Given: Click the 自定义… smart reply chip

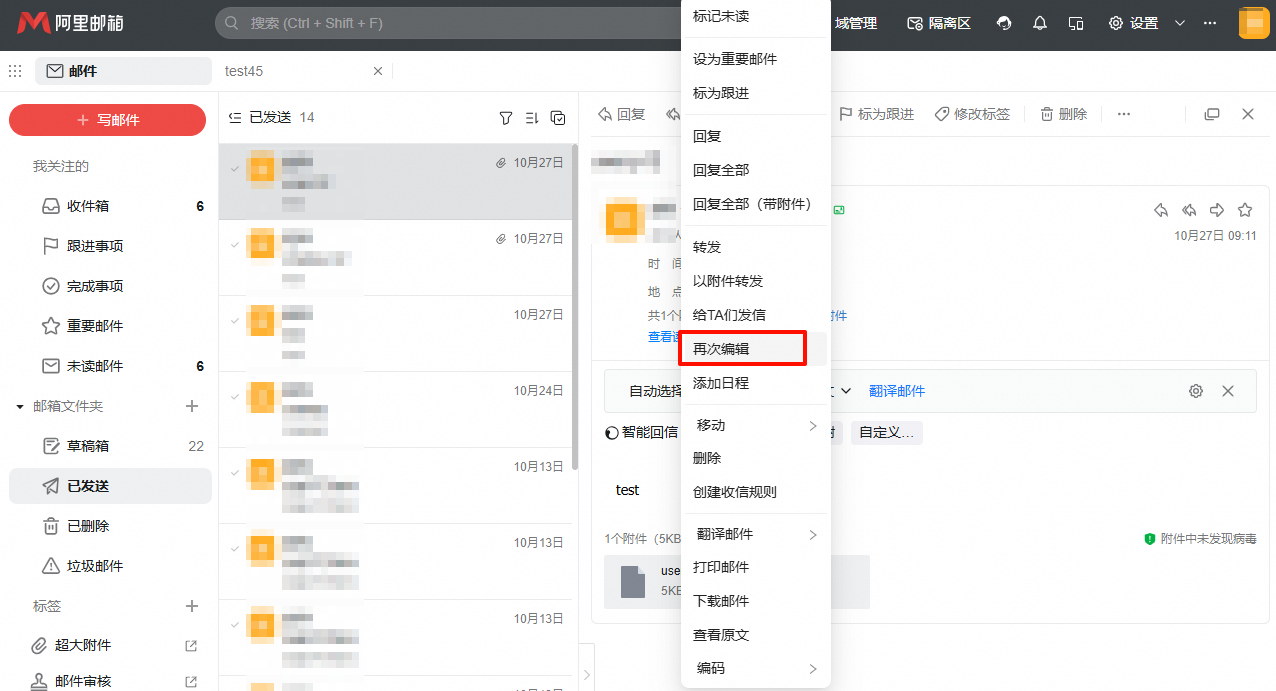Looking at the screenshot, I should coord(887,433).
